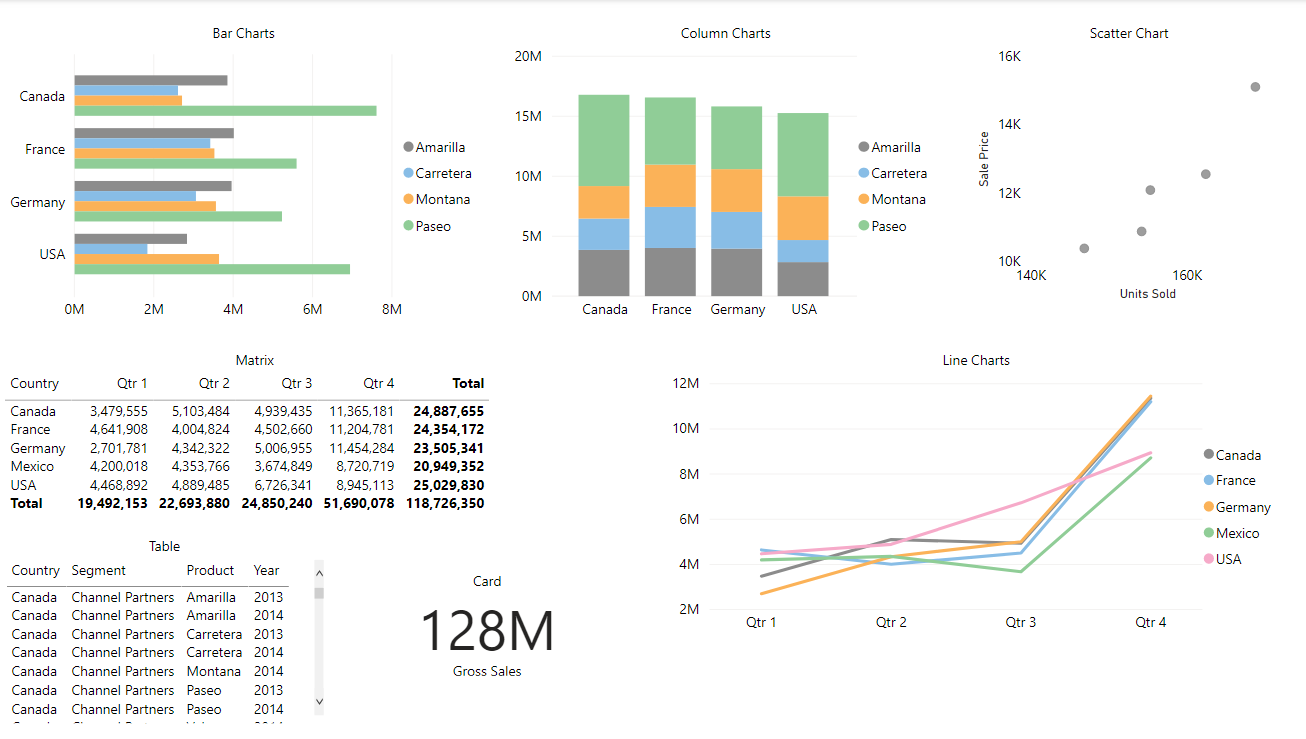Select Paseo legend dot in Bar Charts
This screenshot has height=739, width=1306.
point(408,226)
